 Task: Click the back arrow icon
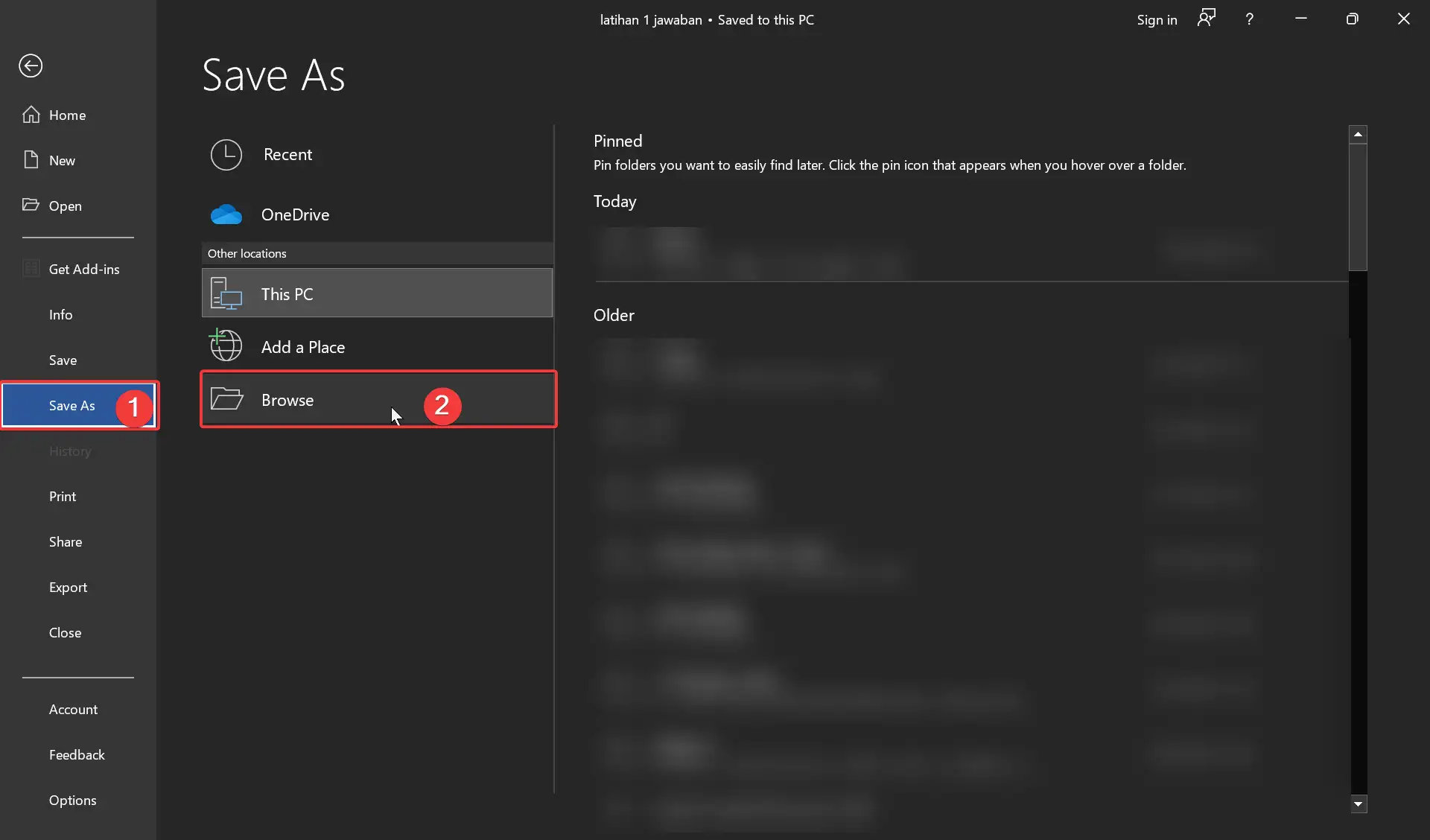click(x=31, y=66)
